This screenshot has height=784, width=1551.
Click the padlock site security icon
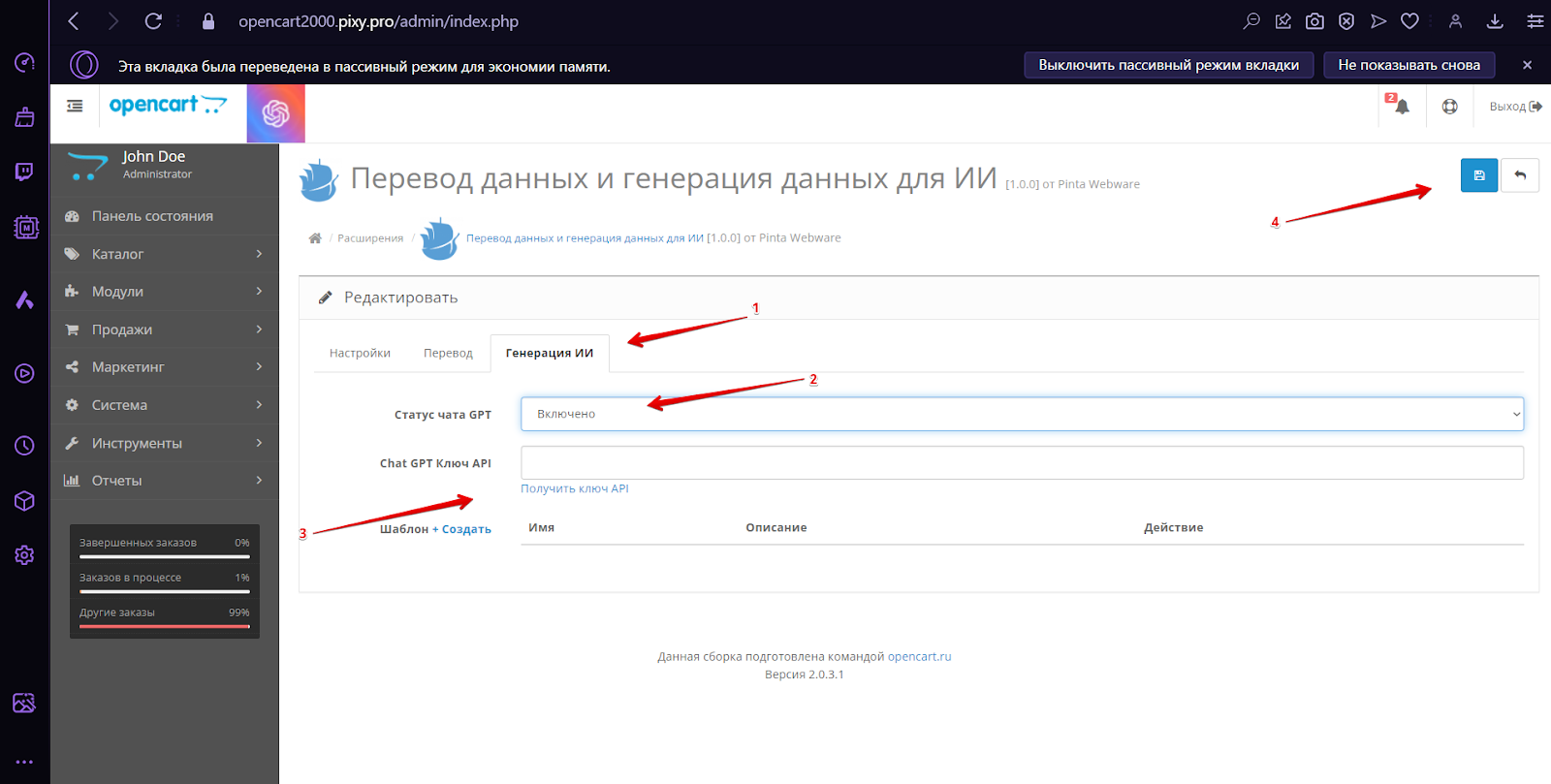click(x=208, y=21)
